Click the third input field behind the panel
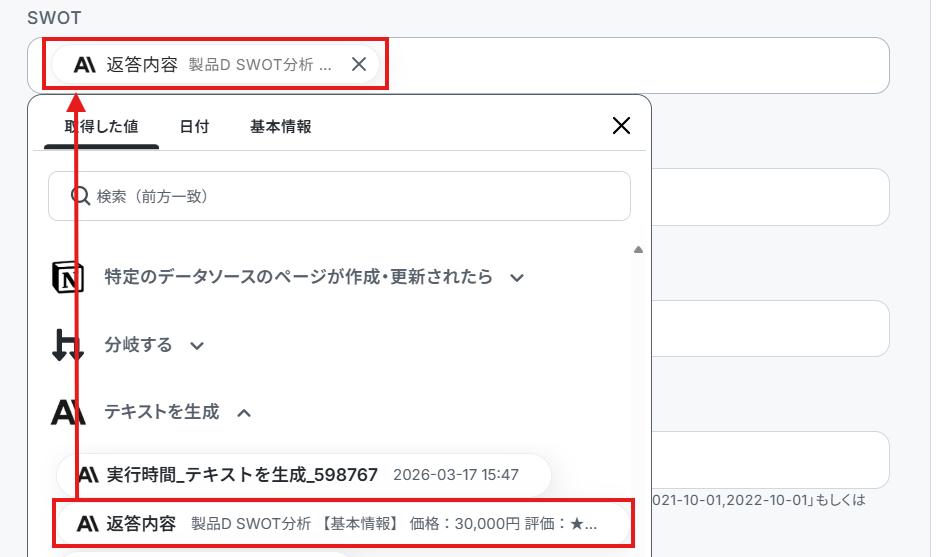Image resolution: width=937 pixels, height=557 pixels. [770, 328]
